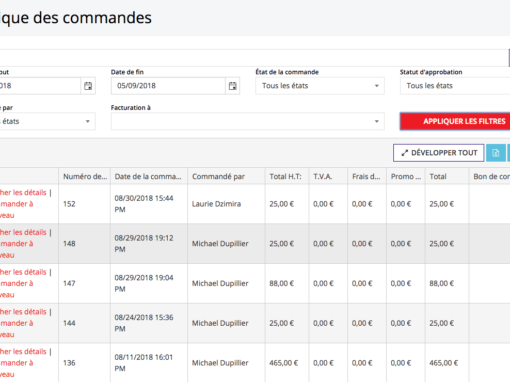Click the Promo 0,00 € value for order 136
510x382 pixels.
point(401,363)
